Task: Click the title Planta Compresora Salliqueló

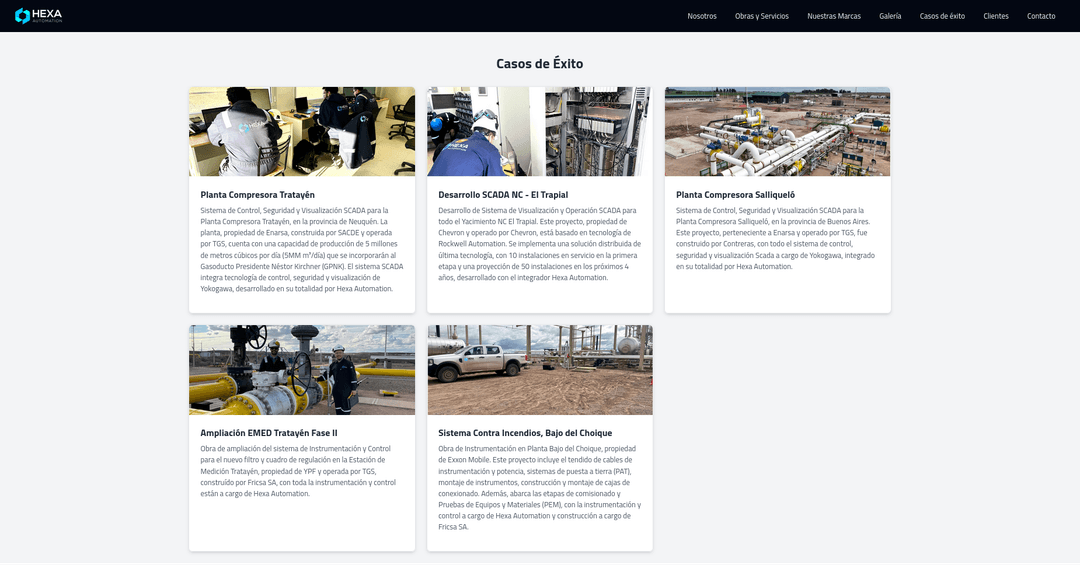Action: (x=736, y=195)
